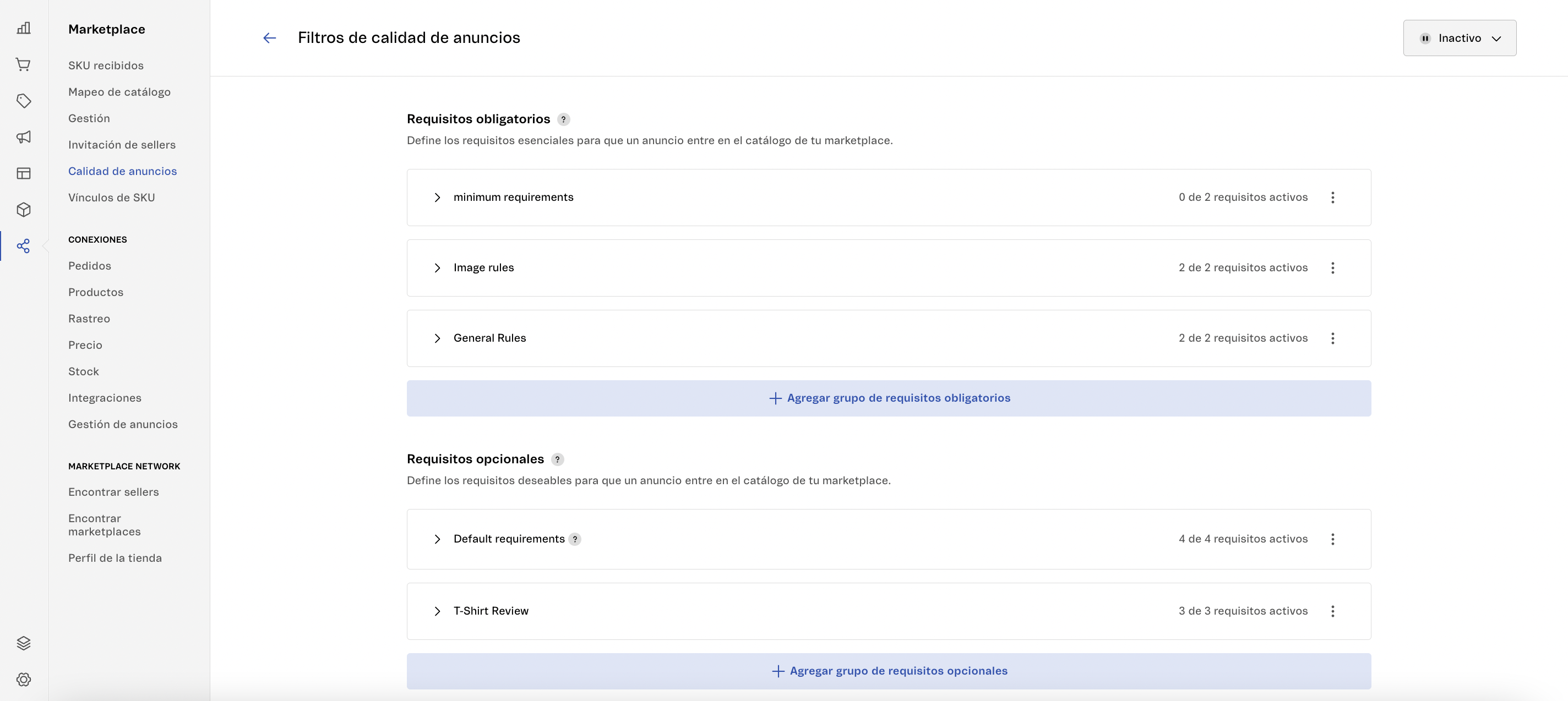Viewport: 1568px width, 701px height.
Task: Open the Inactivo status dropdown
Action: [x=1460, y=38]
